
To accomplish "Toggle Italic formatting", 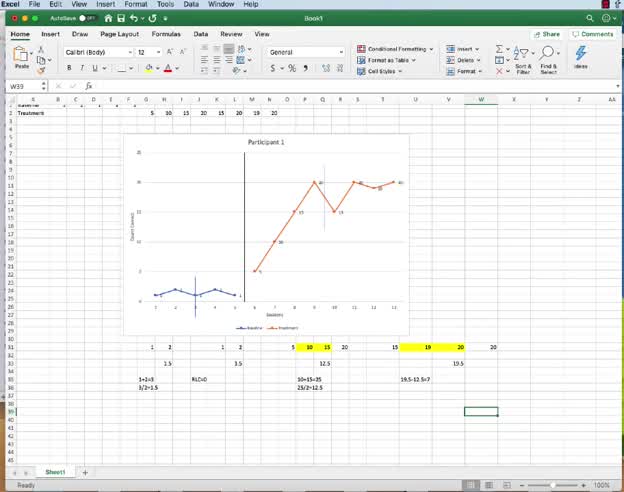I will point(82,68).
